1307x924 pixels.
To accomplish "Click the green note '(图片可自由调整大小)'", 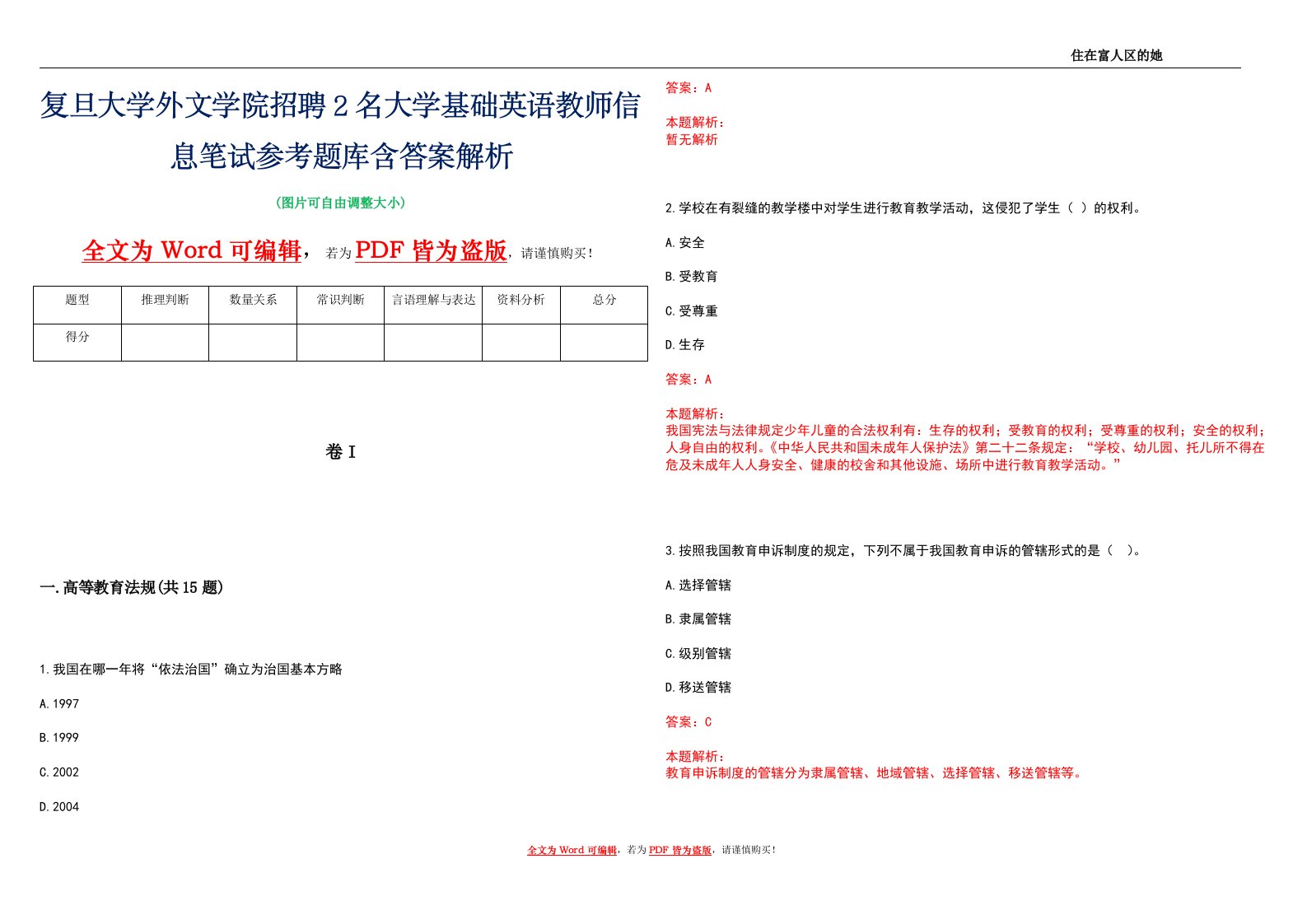I will pyautogui.click(x=340, y=203).
